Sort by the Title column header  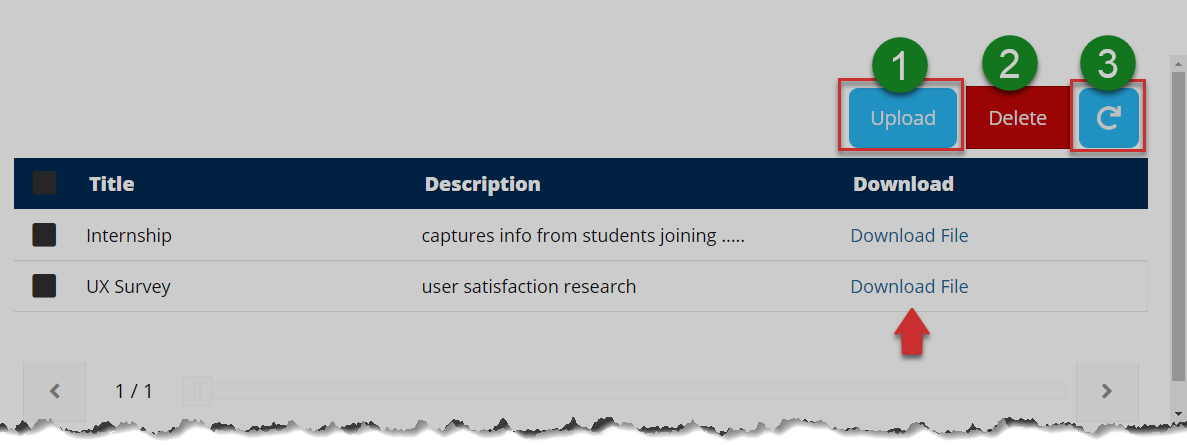click(x=111, y=184)
